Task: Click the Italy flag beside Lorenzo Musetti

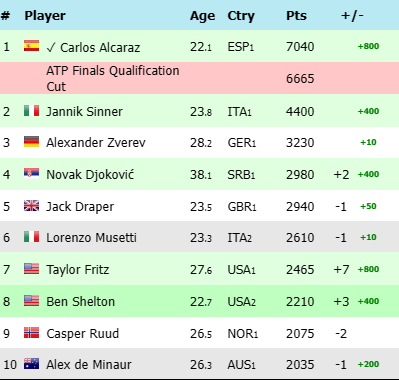Action: (x=31, y=237)
